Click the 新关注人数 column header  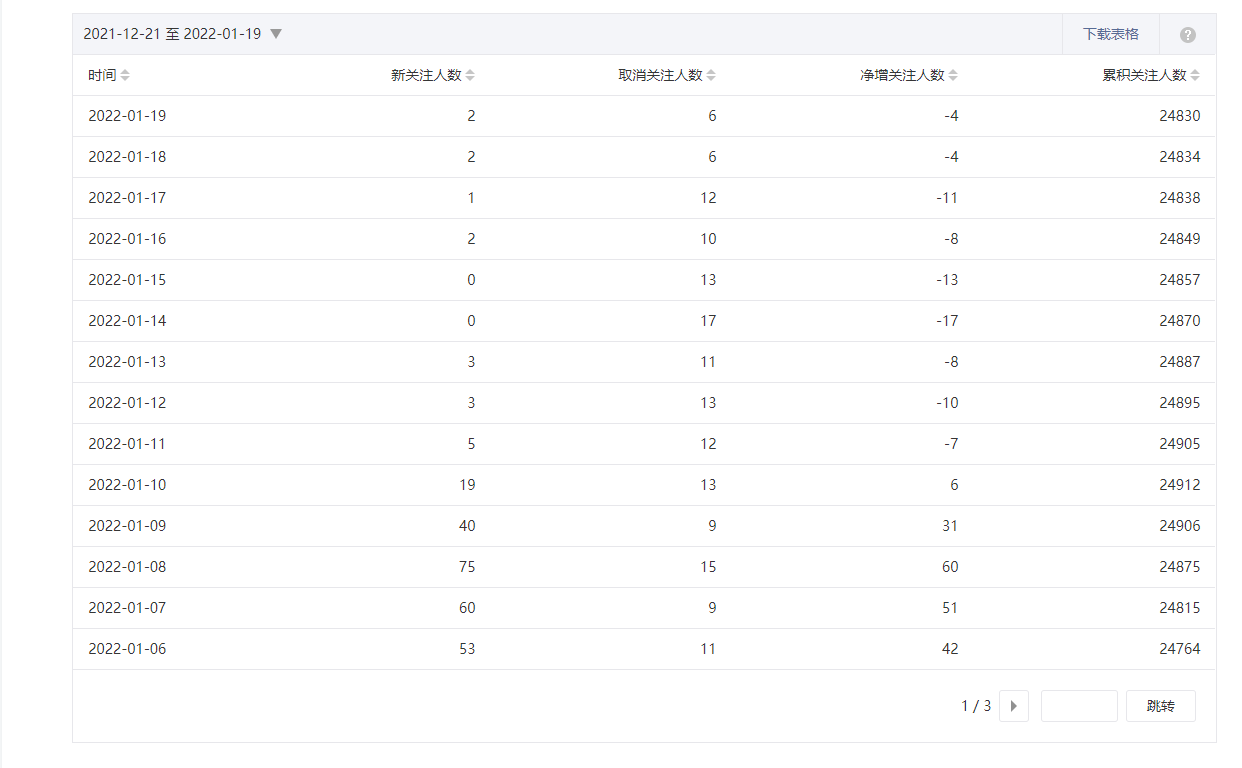coord(426,75)
